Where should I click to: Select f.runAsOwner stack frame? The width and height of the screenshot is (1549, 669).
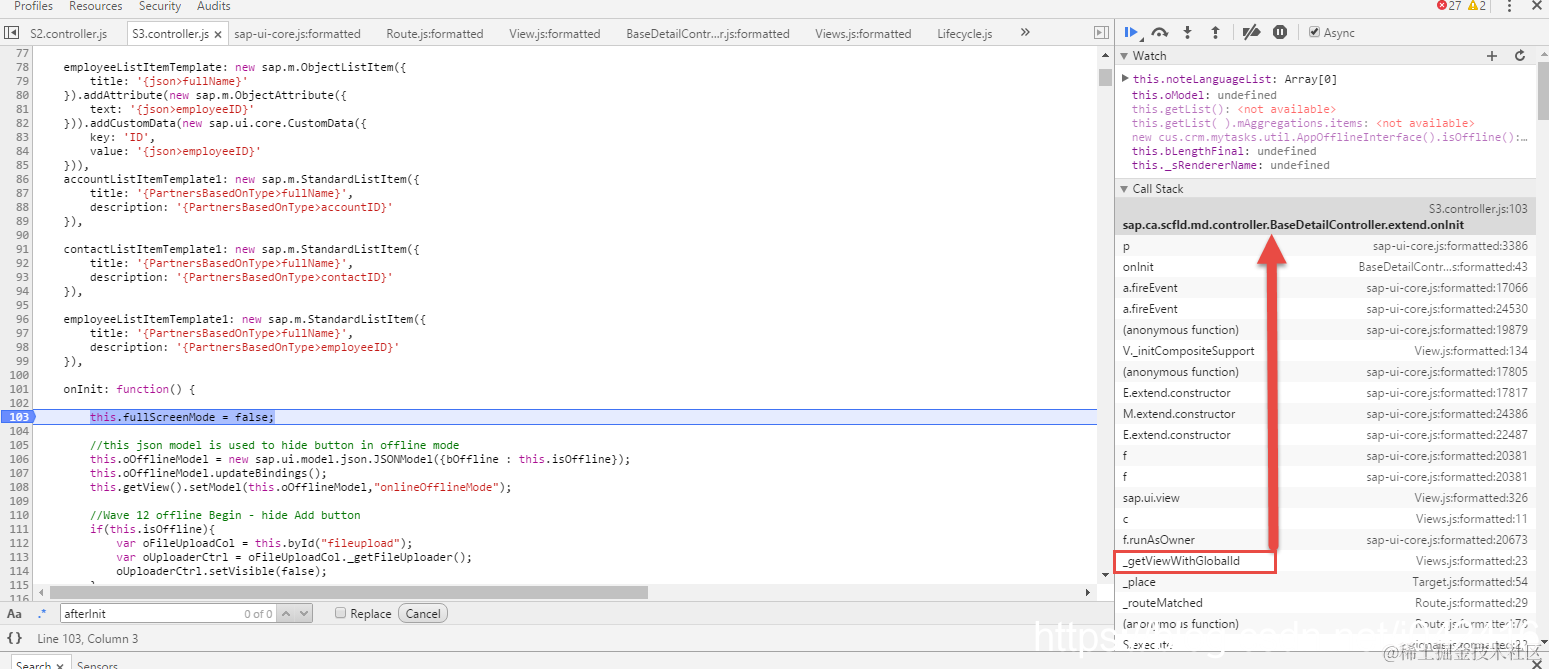[1325, 540]
